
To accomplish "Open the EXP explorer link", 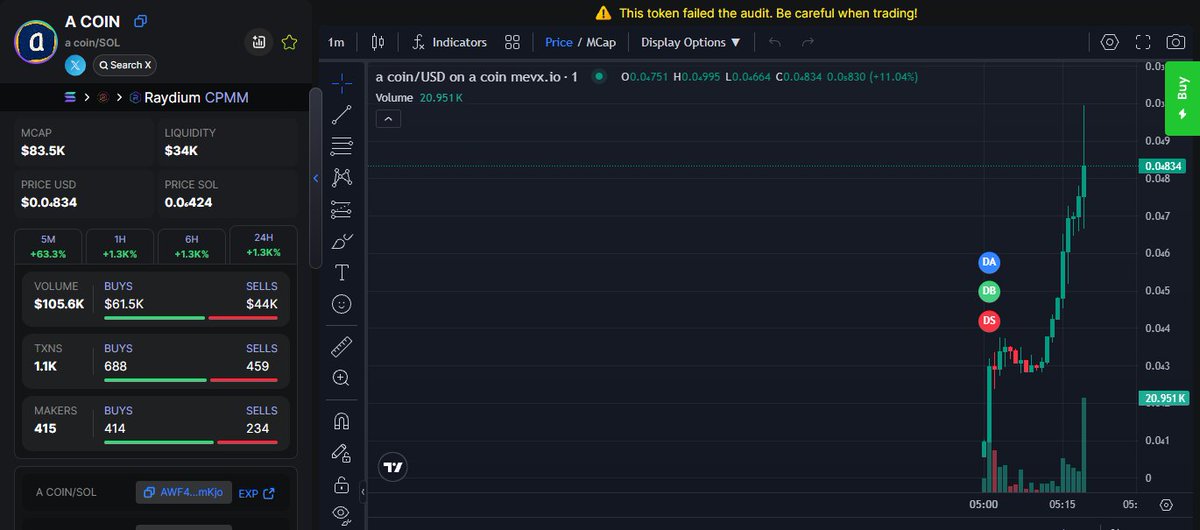I will pyautogui.click(x=256, y=493).
